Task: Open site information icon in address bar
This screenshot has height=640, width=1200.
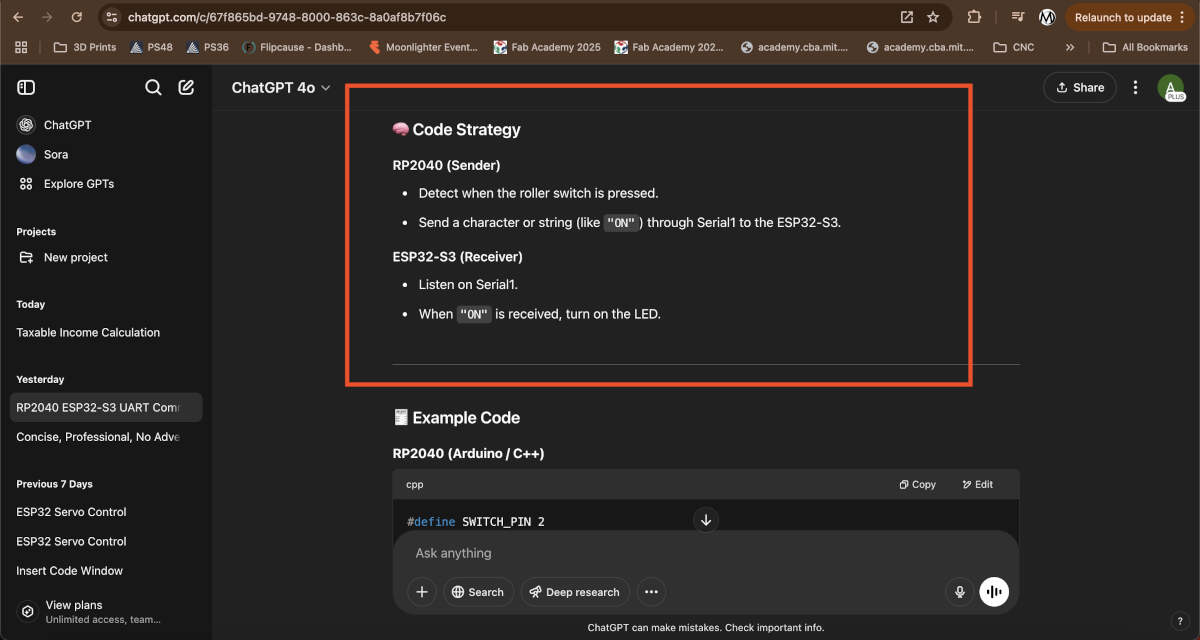Action: point(112,17)
